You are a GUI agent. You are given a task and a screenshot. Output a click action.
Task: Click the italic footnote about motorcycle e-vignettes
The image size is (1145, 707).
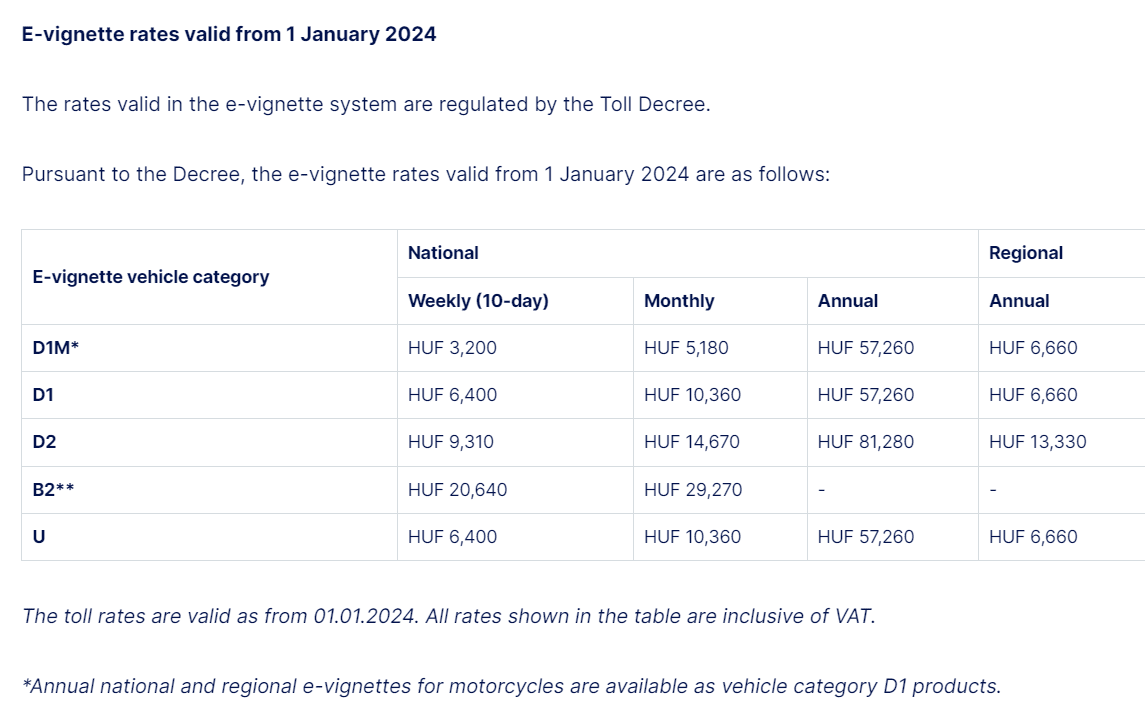(x=511, y=686)
